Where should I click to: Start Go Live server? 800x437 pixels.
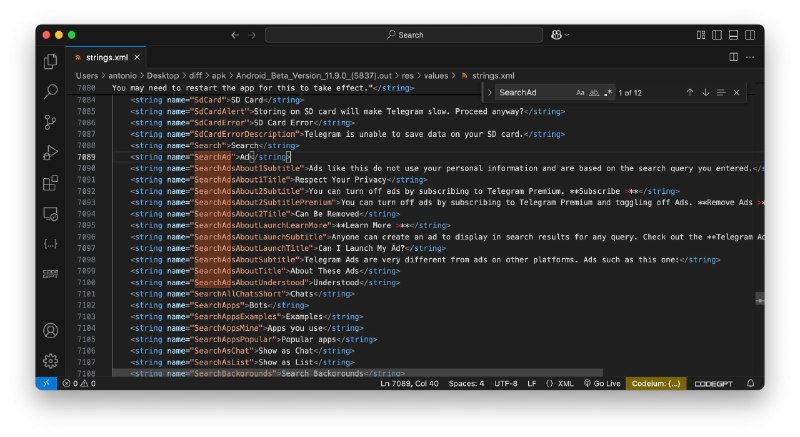(x=602, y=383)
